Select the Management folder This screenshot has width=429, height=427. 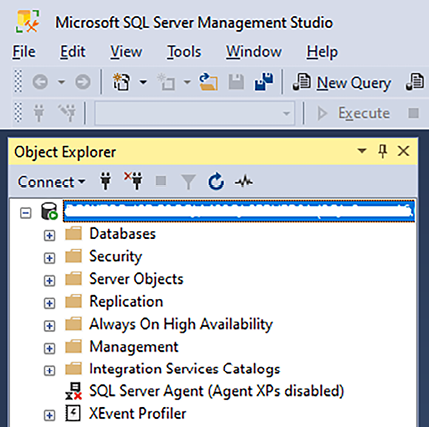(x=134, y=347)
